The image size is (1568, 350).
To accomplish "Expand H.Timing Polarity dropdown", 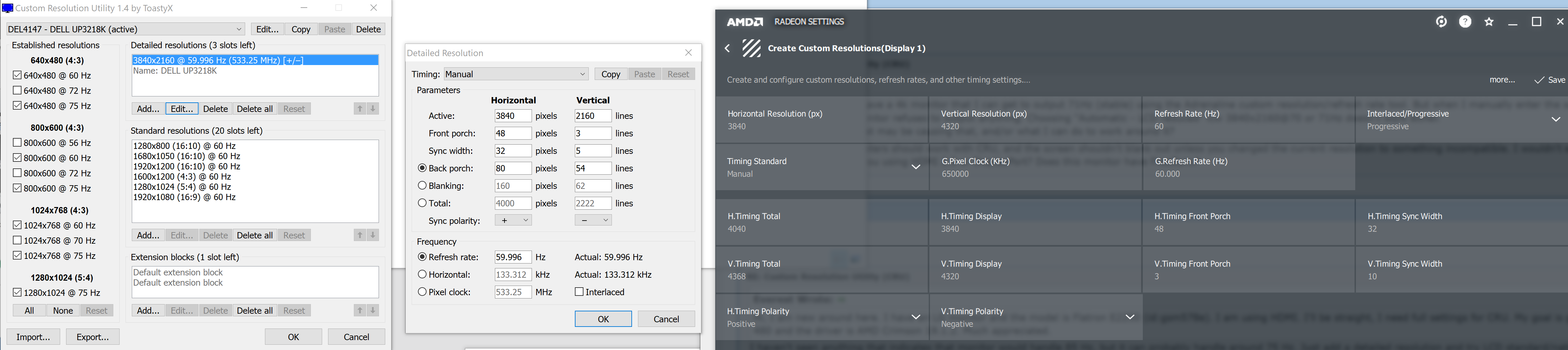I will click(x=915, y=317).
